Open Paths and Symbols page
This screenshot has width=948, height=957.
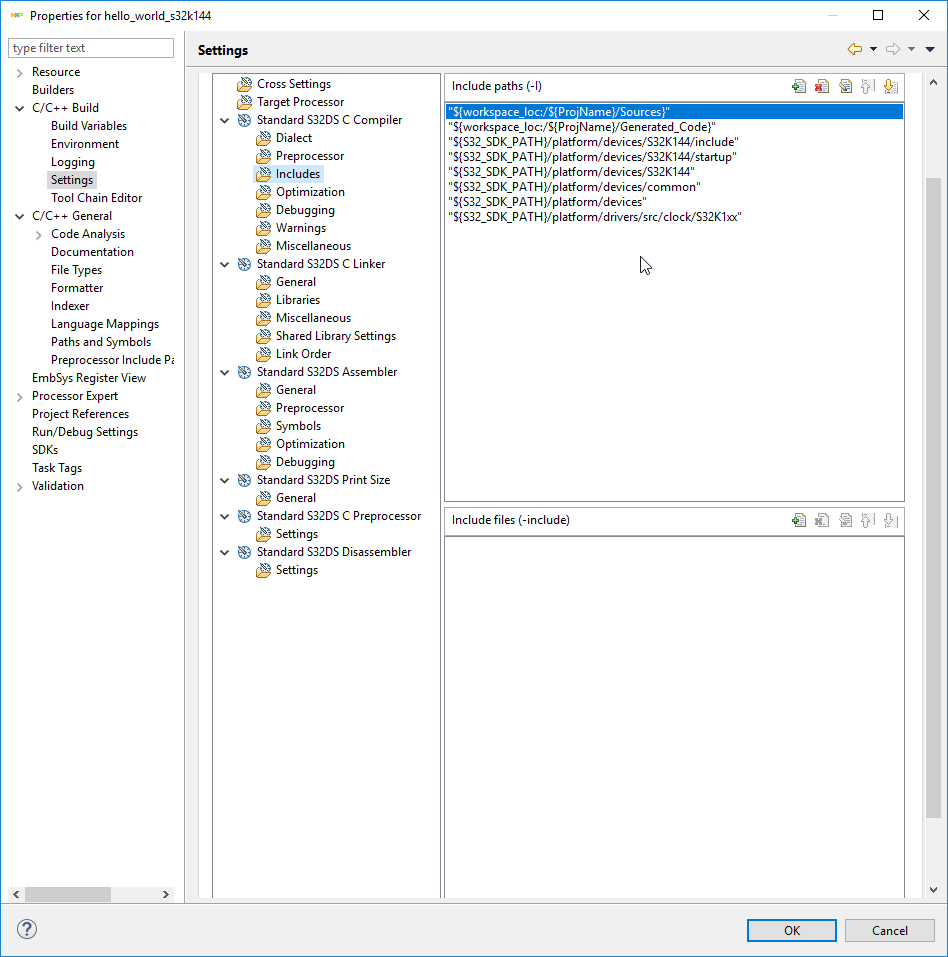[x=101, y=342]
